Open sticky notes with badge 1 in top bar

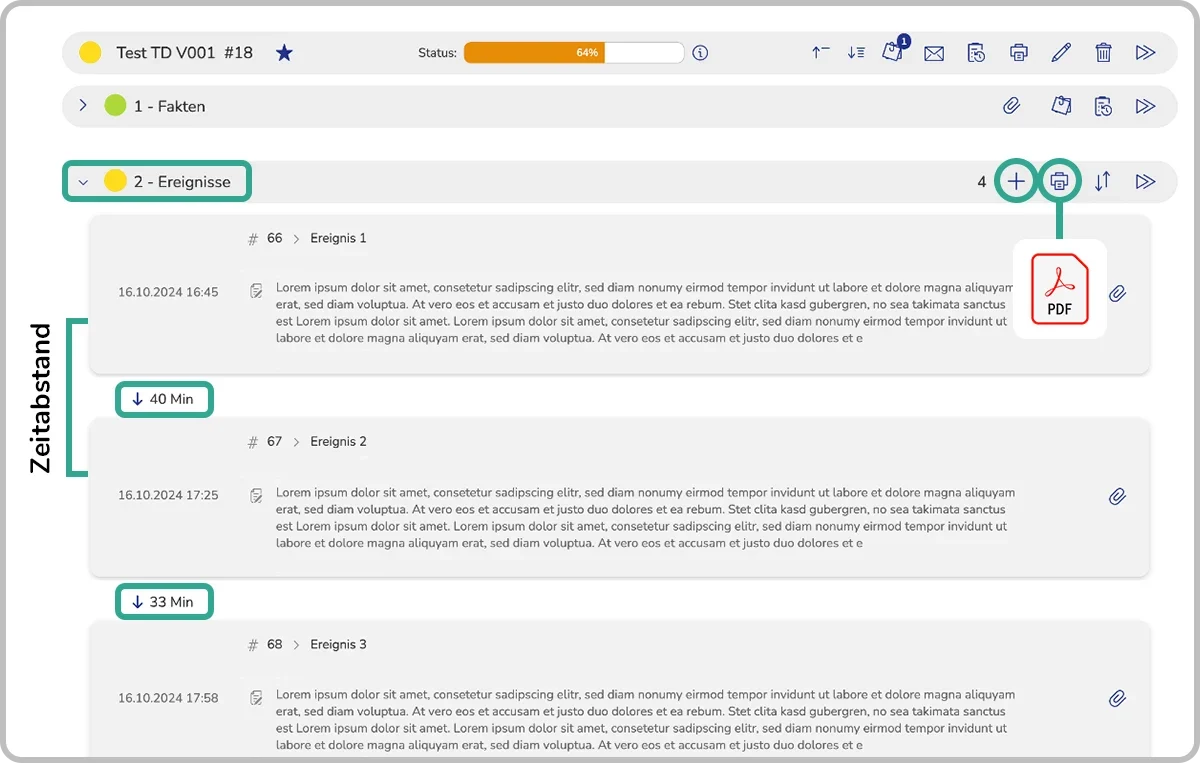(x=893, y=52)
